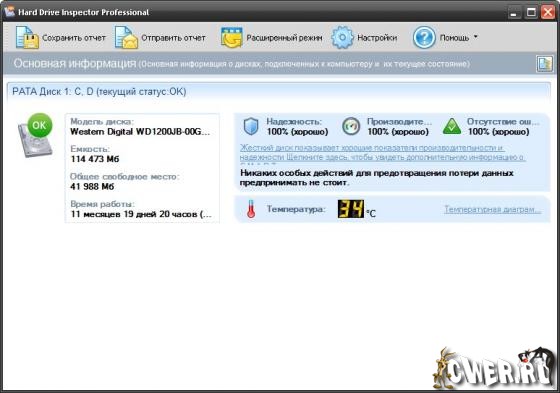Image resolution: width=560 pixels, height=393 pixels.
Task: Open the temperature diagram link
Action: pyautogui.click(x=492, y=209)
